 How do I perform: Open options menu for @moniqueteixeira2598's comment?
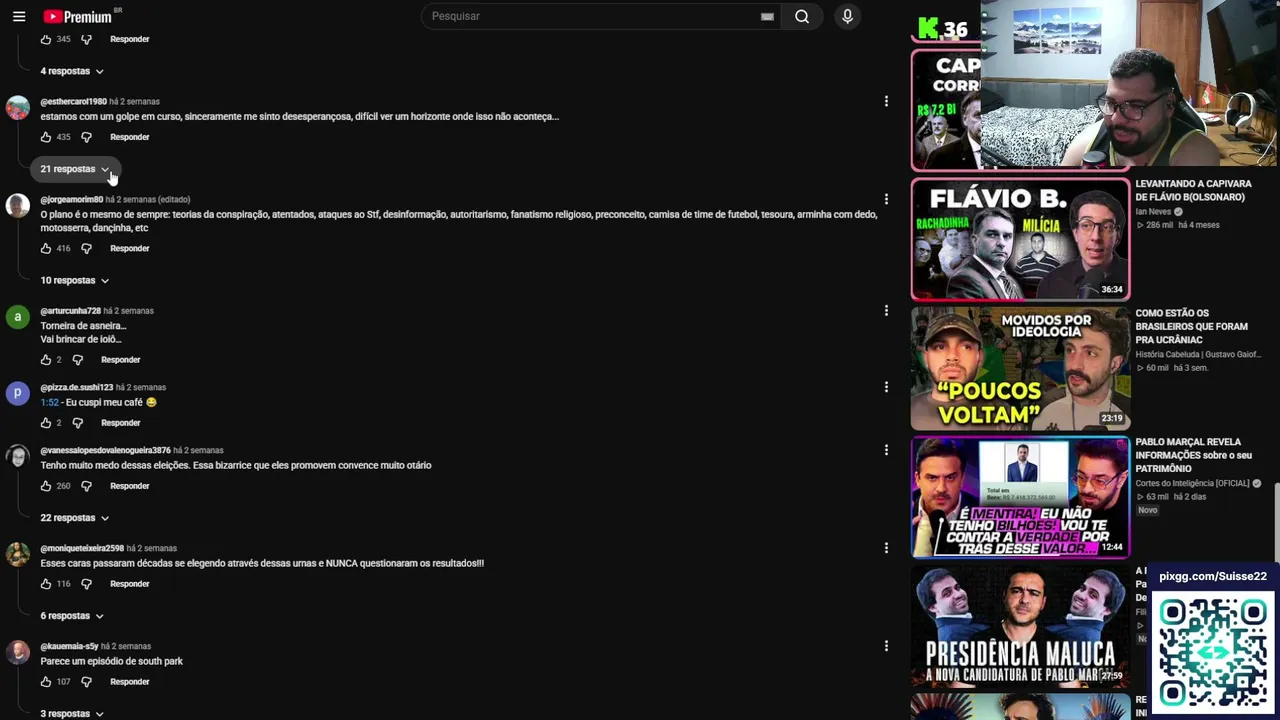tap(886, 548)
